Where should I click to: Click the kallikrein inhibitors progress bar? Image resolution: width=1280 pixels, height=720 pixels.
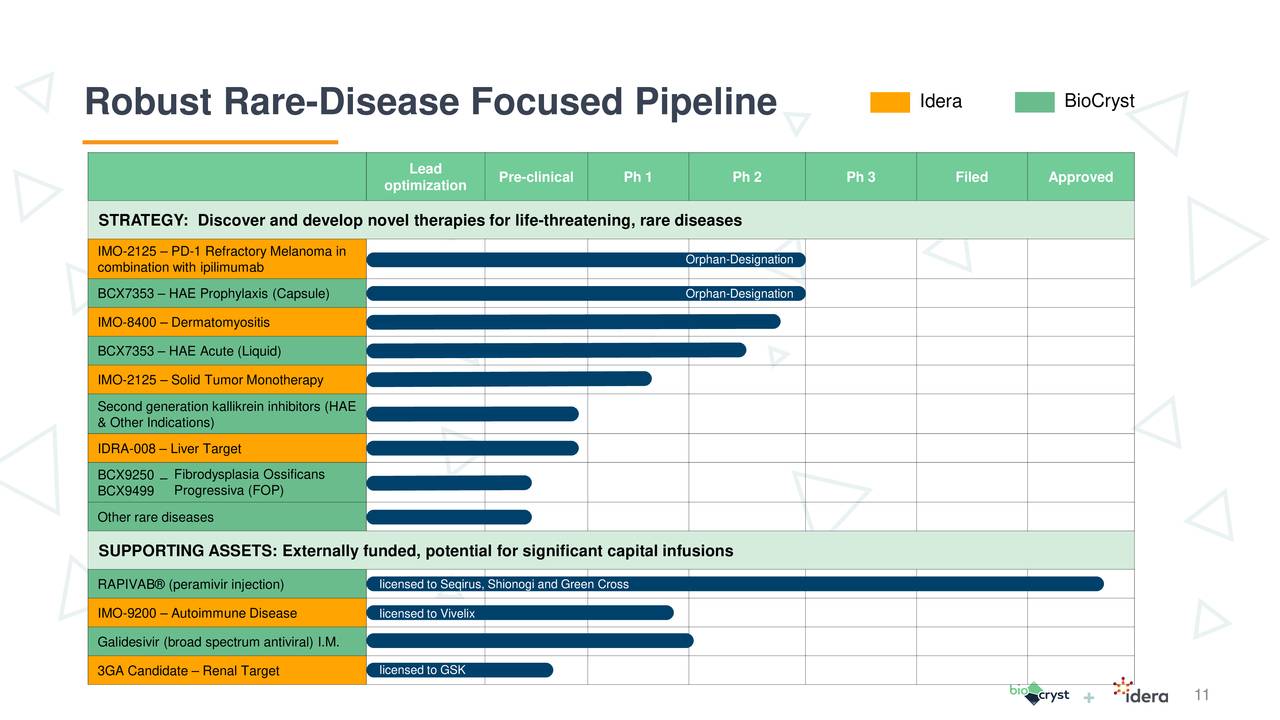472,414
